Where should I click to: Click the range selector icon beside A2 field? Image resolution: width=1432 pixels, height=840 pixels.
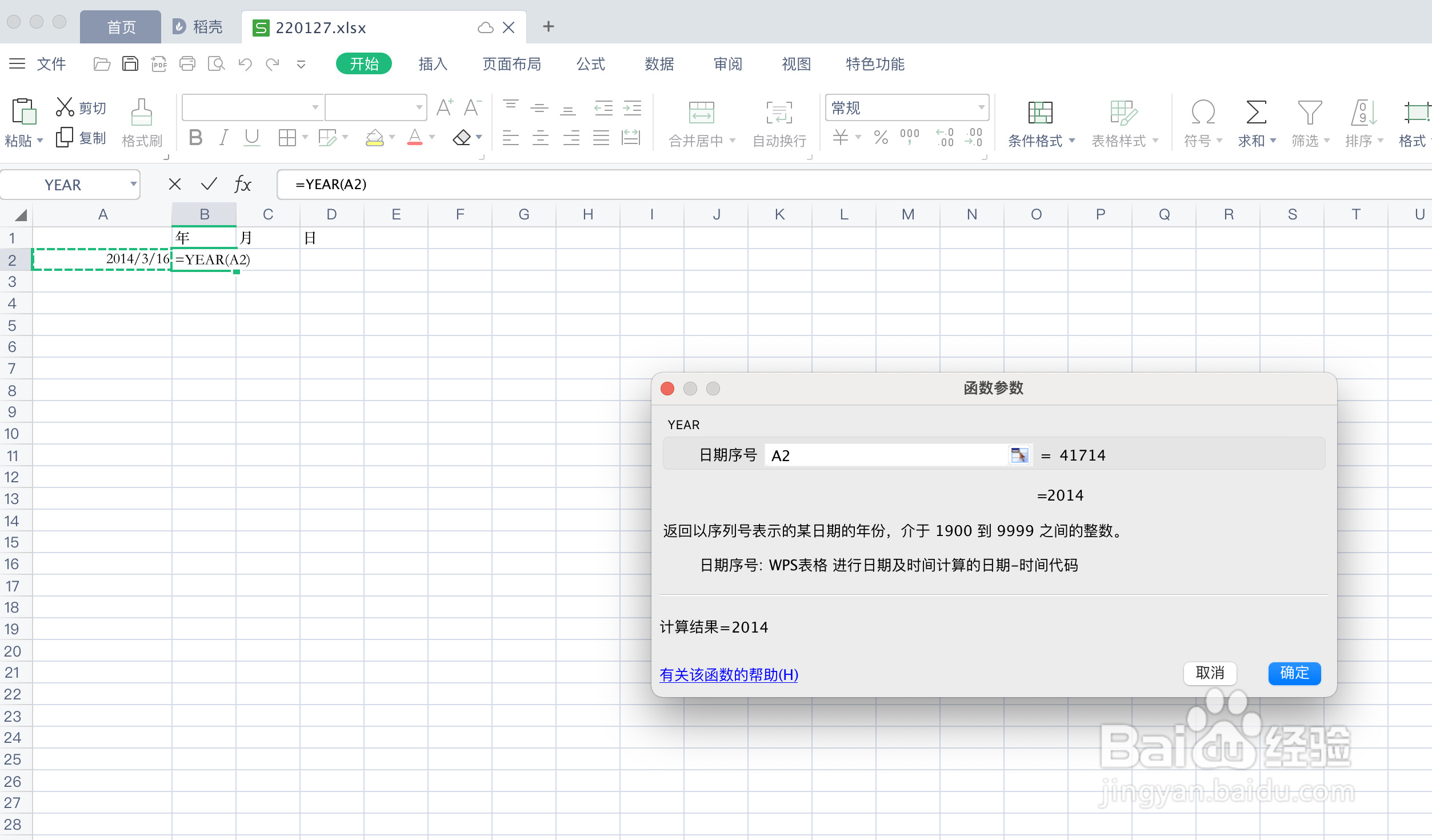(x=1020, y=455)
